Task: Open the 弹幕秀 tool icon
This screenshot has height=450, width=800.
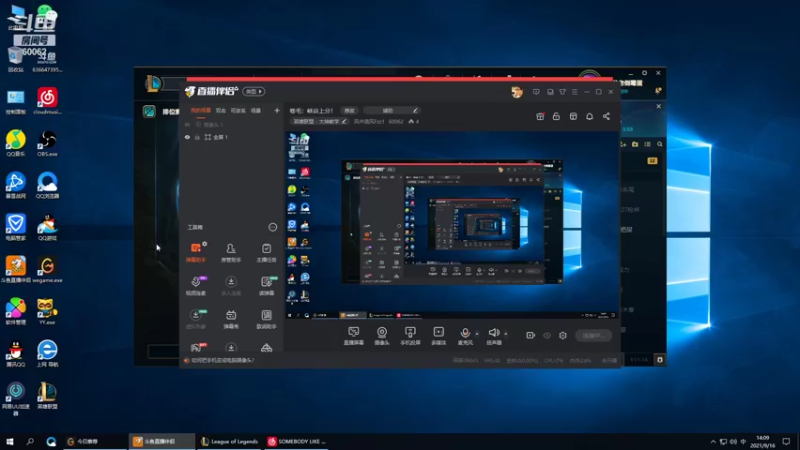Action: click(x=231, y=319)
